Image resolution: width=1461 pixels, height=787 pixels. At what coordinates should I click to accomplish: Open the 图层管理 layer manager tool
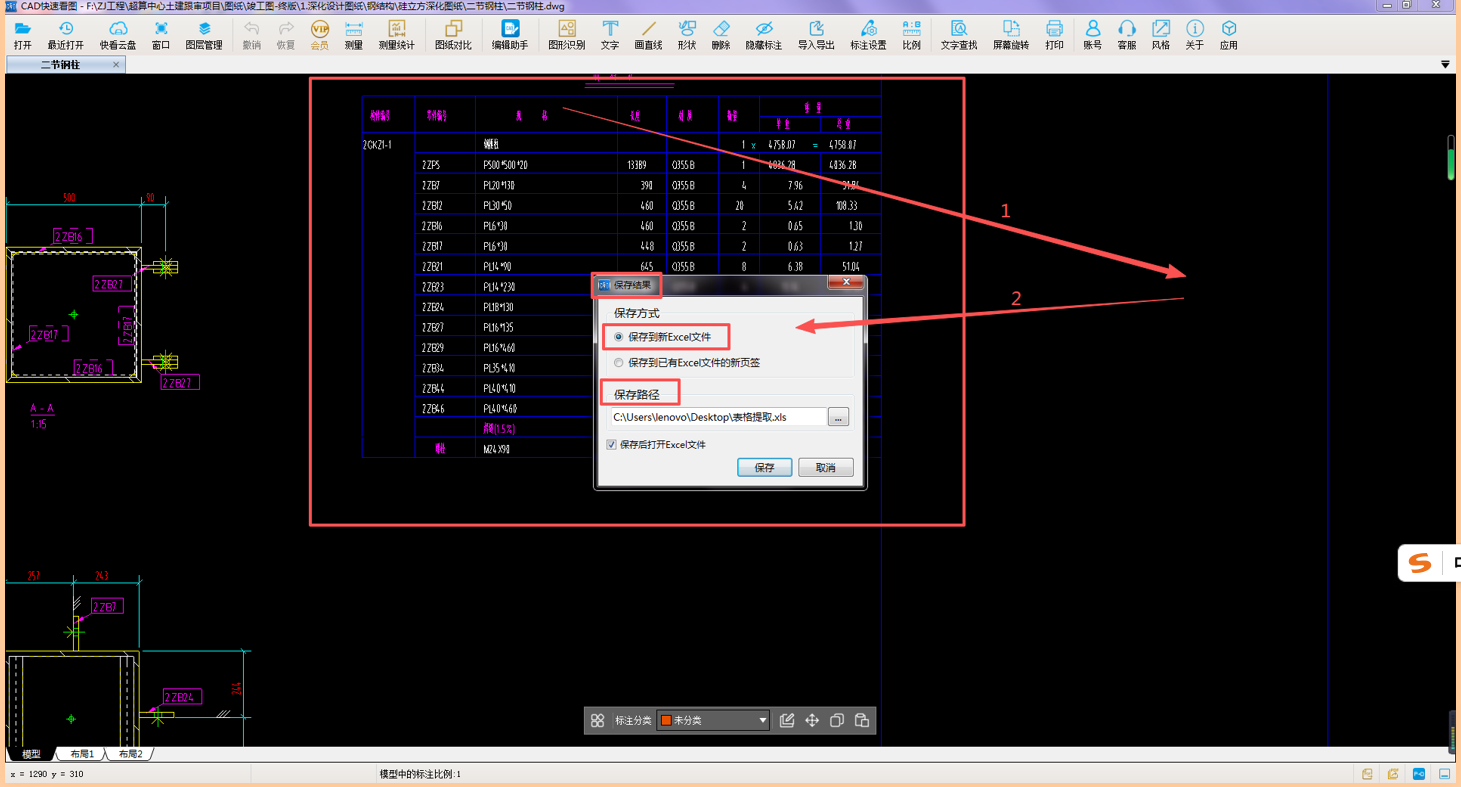pos(204,35)
